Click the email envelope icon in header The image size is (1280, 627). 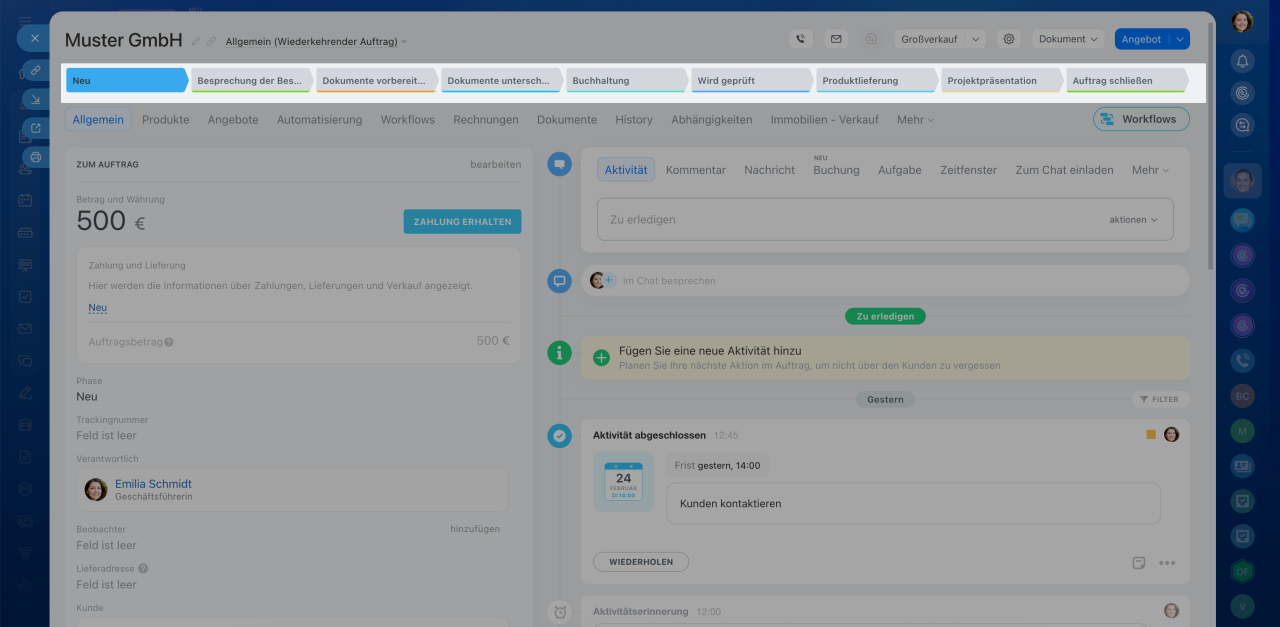click(836, 39)
